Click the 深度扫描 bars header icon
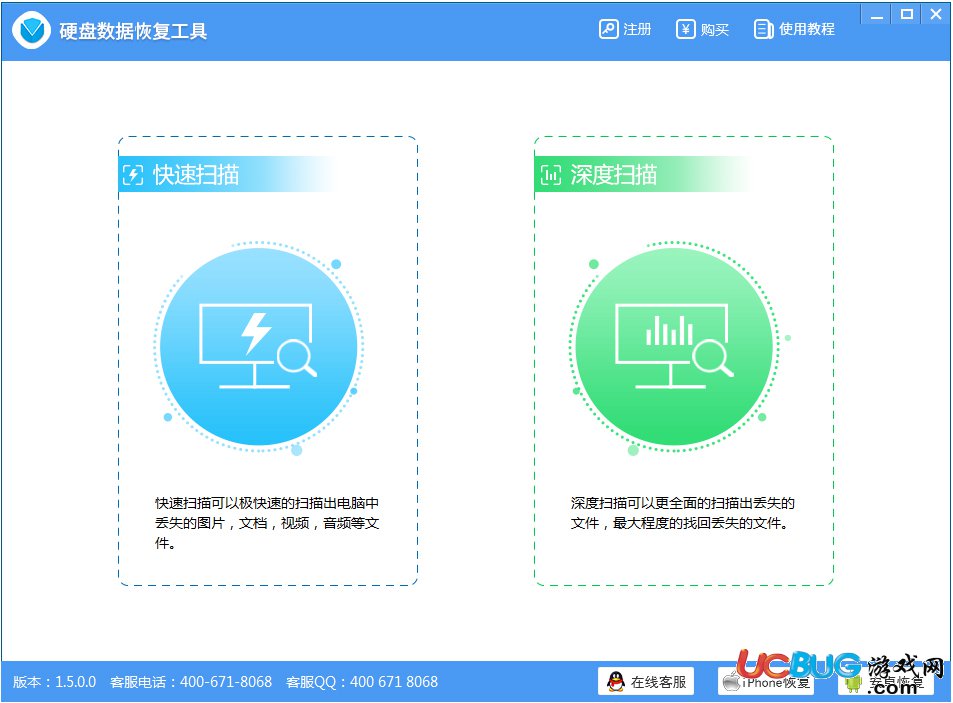This screenshot has width=953, height=703. pyautogui.click(x=551, y=175)
